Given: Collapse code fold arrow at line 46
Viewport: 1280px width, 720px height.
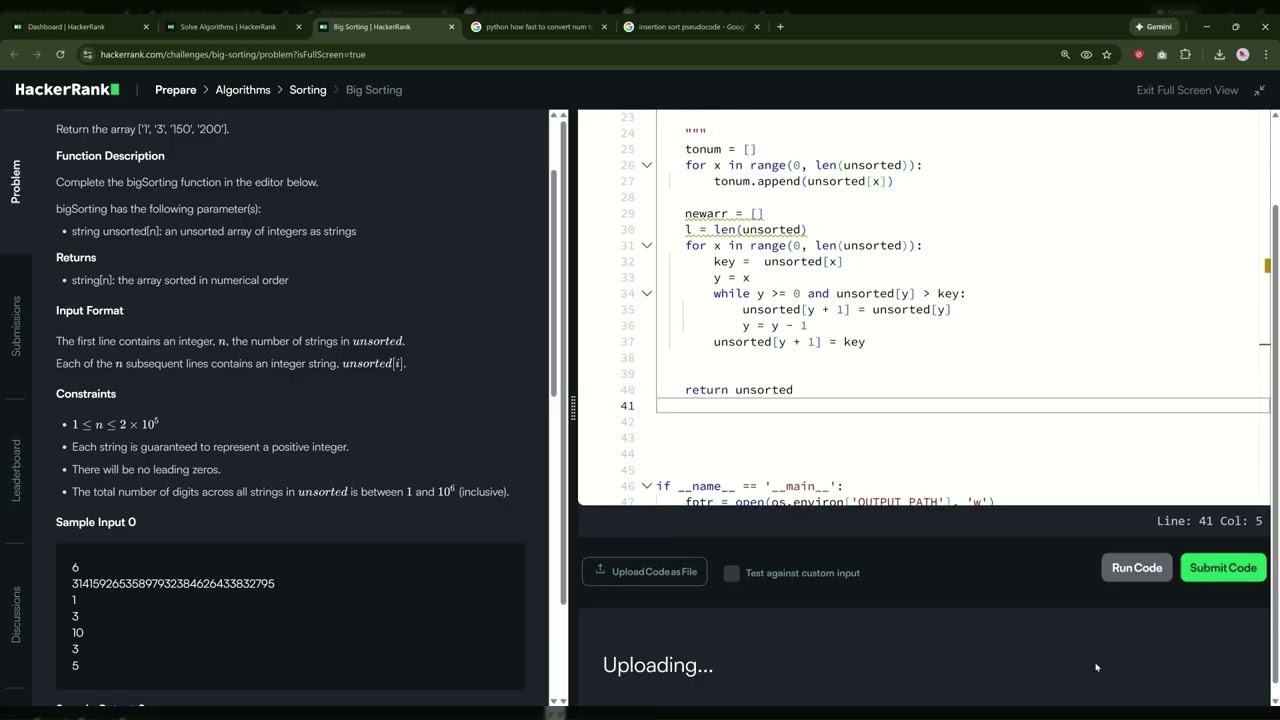Looking at the screenshot, I should [647, 486].
